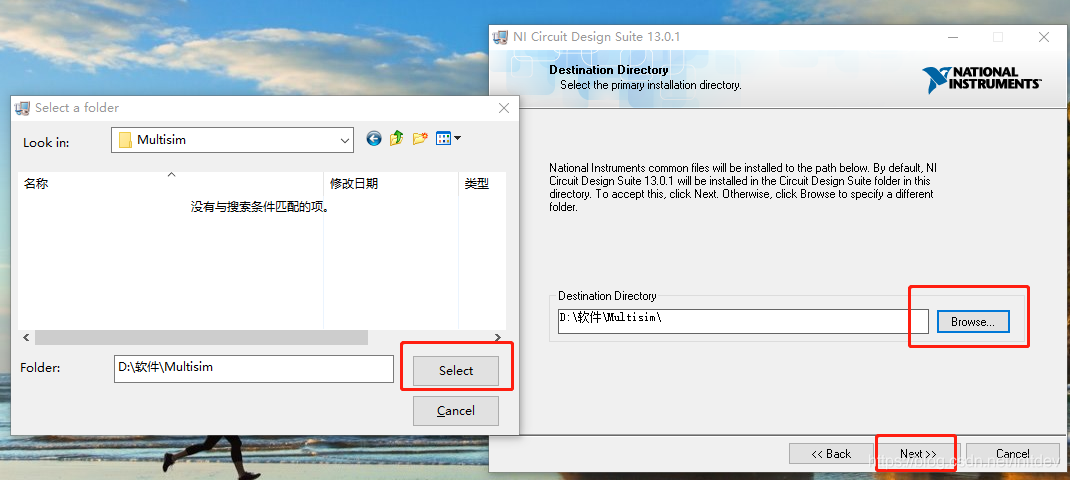Cancel the NI Circuit Design Suite installer
Screen dimensions: 1070x480
pos(1013,453)
